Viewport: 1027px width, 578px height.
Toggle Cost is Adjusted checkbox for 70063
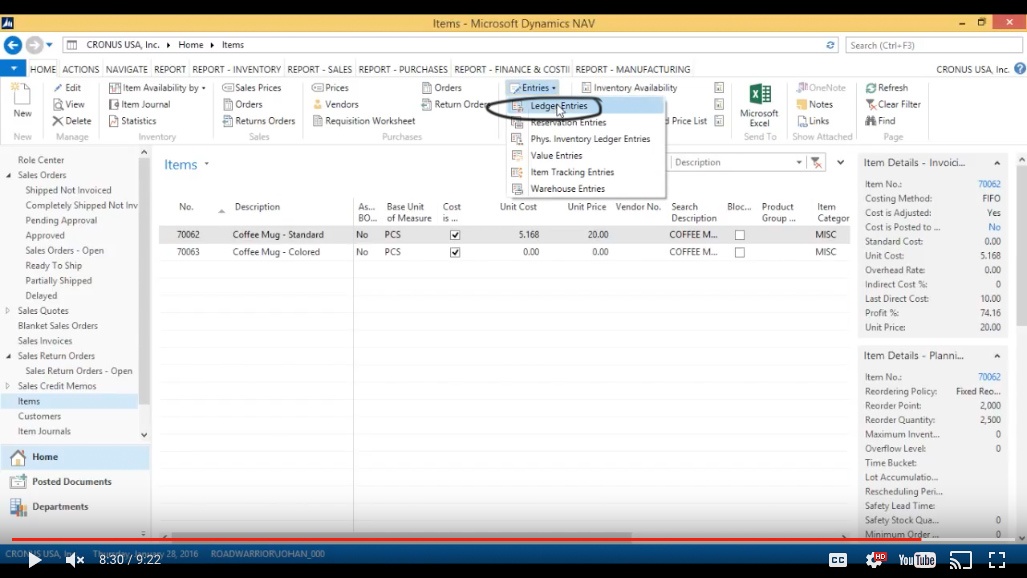coord(455,252)
